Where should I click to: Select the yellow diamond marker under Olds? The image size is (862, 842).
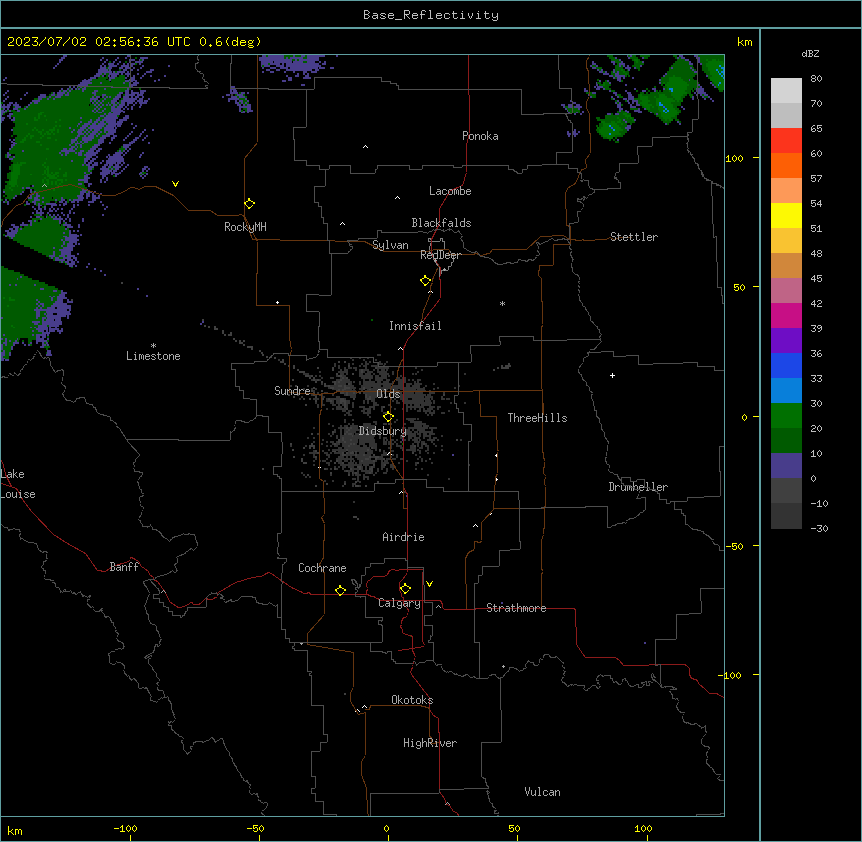pos(389,417)
